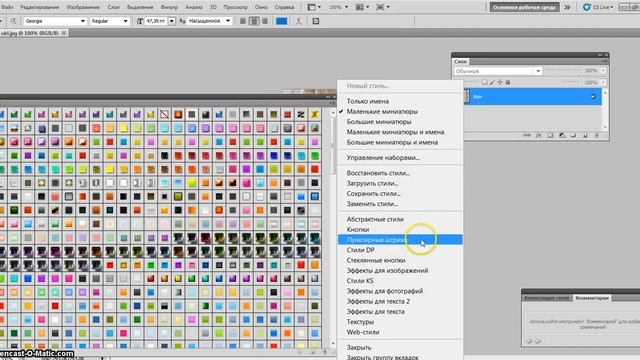
Task: Toggle lock transparent pixels
Action: (484, 82)
